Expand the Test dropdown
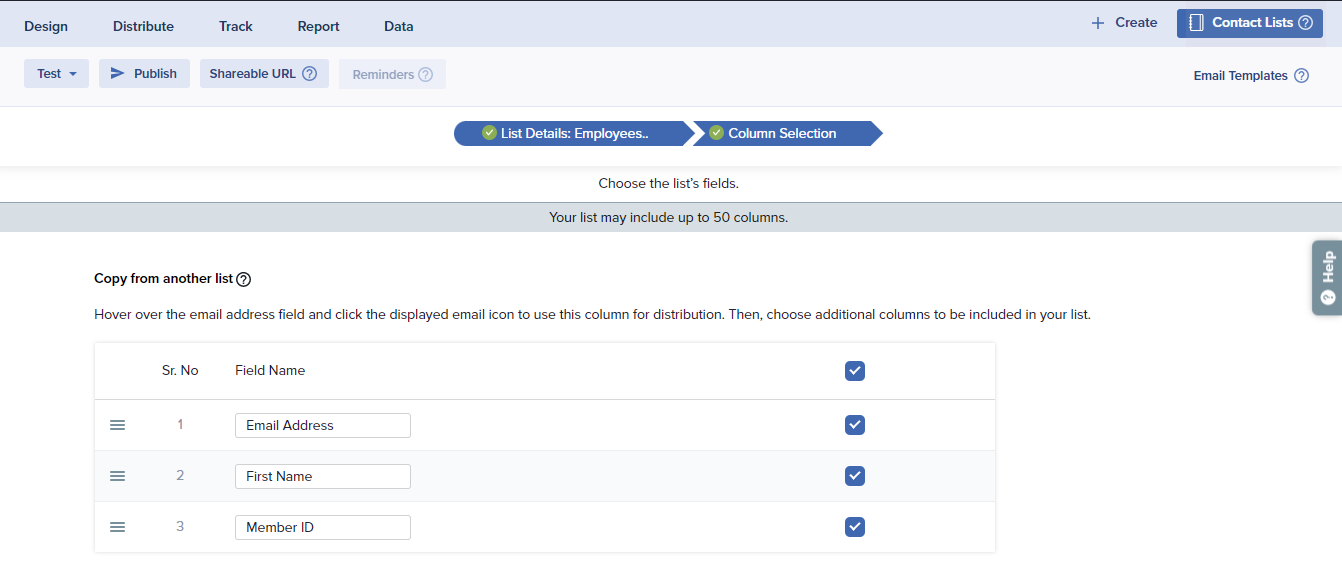 pos(56,74)
